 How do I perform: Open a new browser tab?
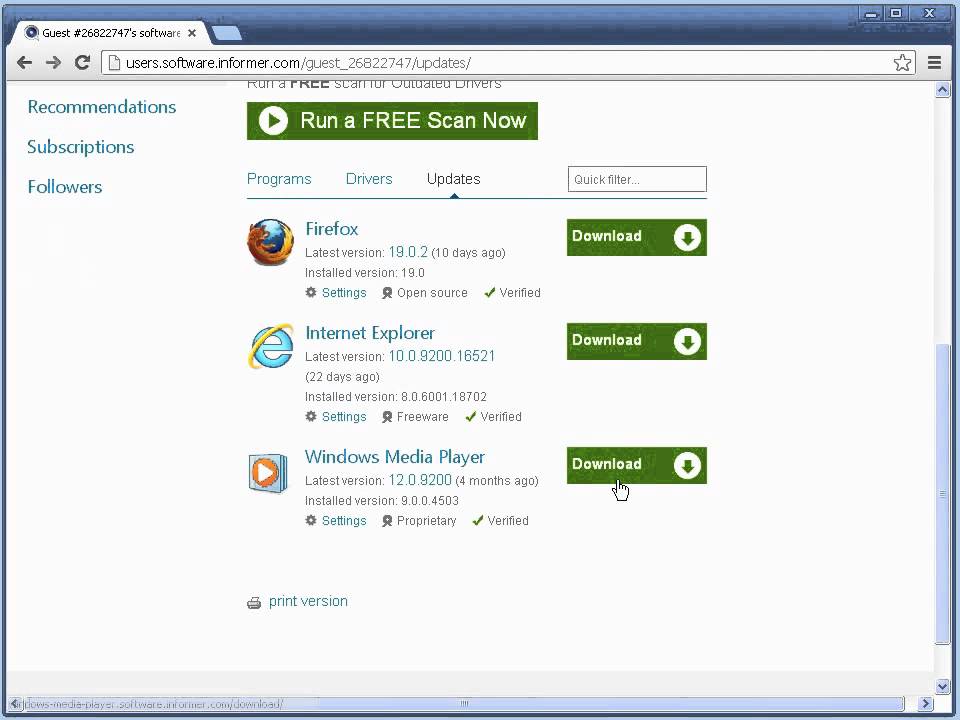pyautogui.click(x=227, y=34)
